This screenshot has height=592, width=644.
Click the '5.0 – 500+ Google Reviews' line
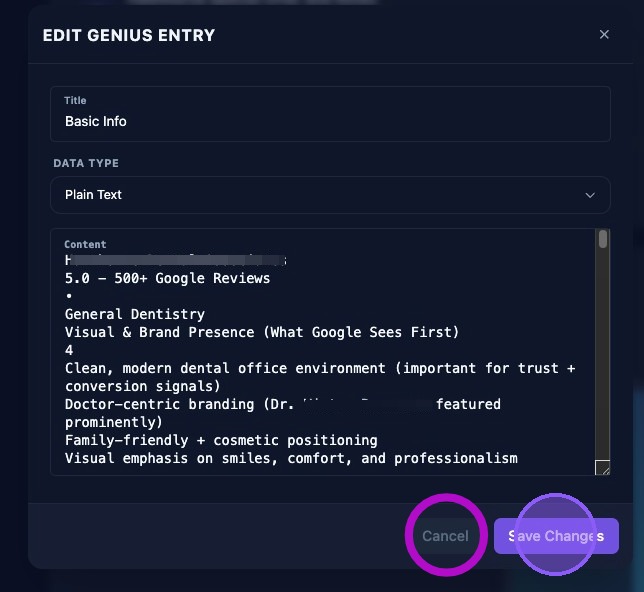pos(168,278)
